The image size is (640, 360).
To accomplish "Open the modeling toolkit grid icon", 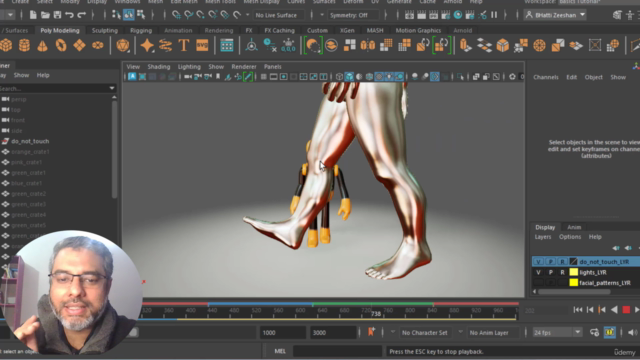I will coord(227,45).
